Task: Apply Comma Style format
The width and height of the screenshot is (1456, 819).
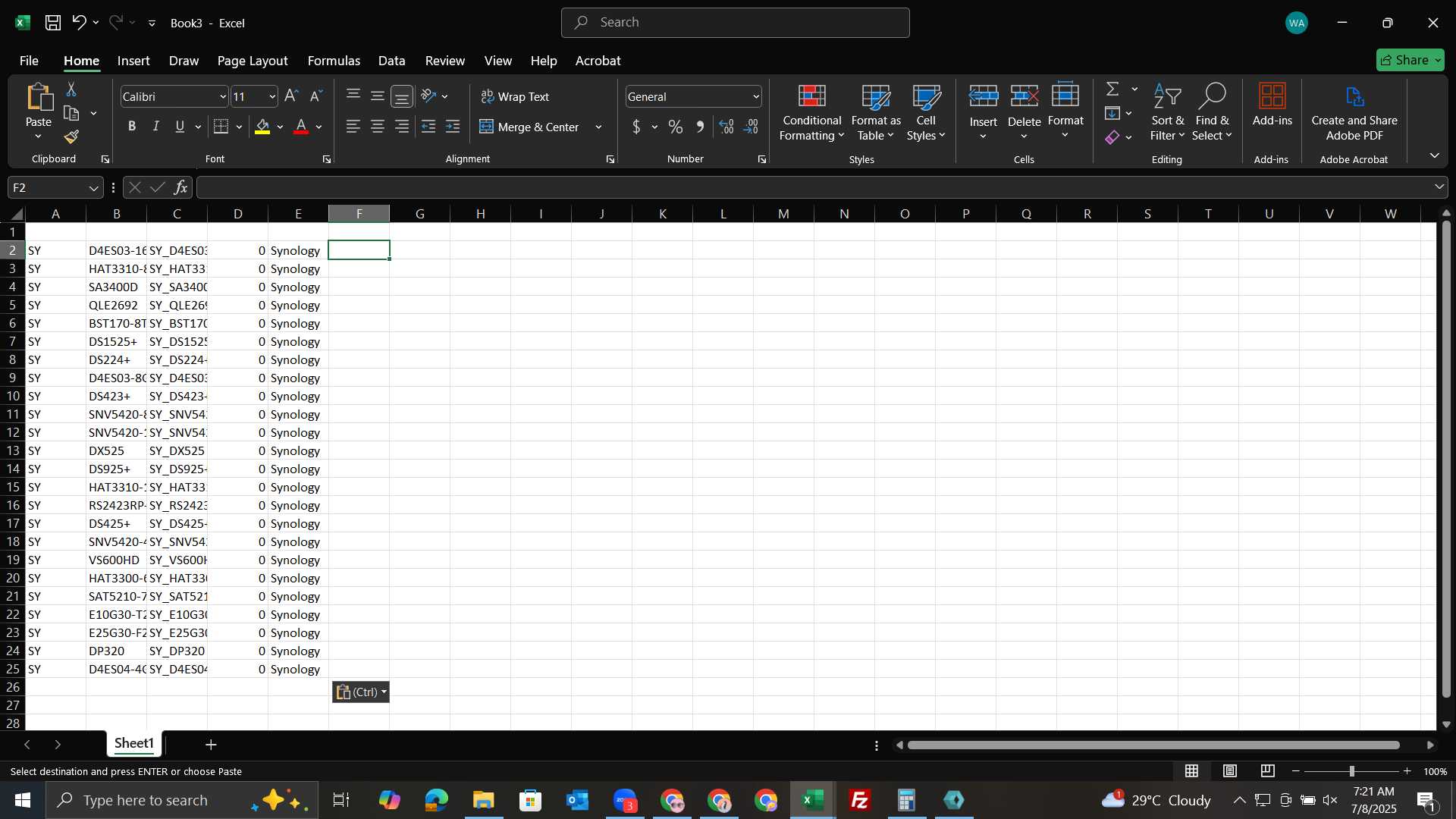Action: click(700, 127)
